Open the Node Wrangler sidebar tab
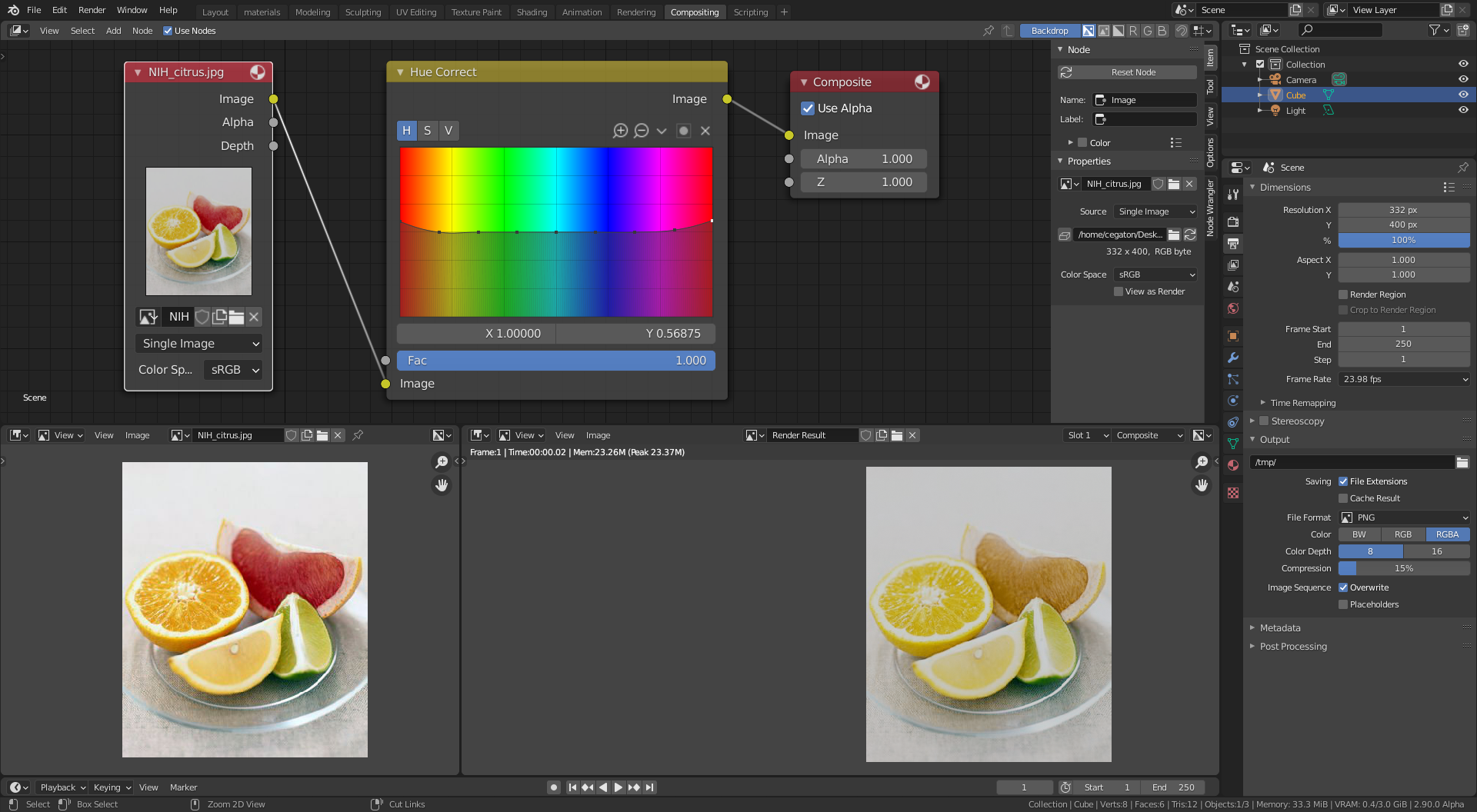This screenshot has height=812, width=1477. (x=1211, y=207)
